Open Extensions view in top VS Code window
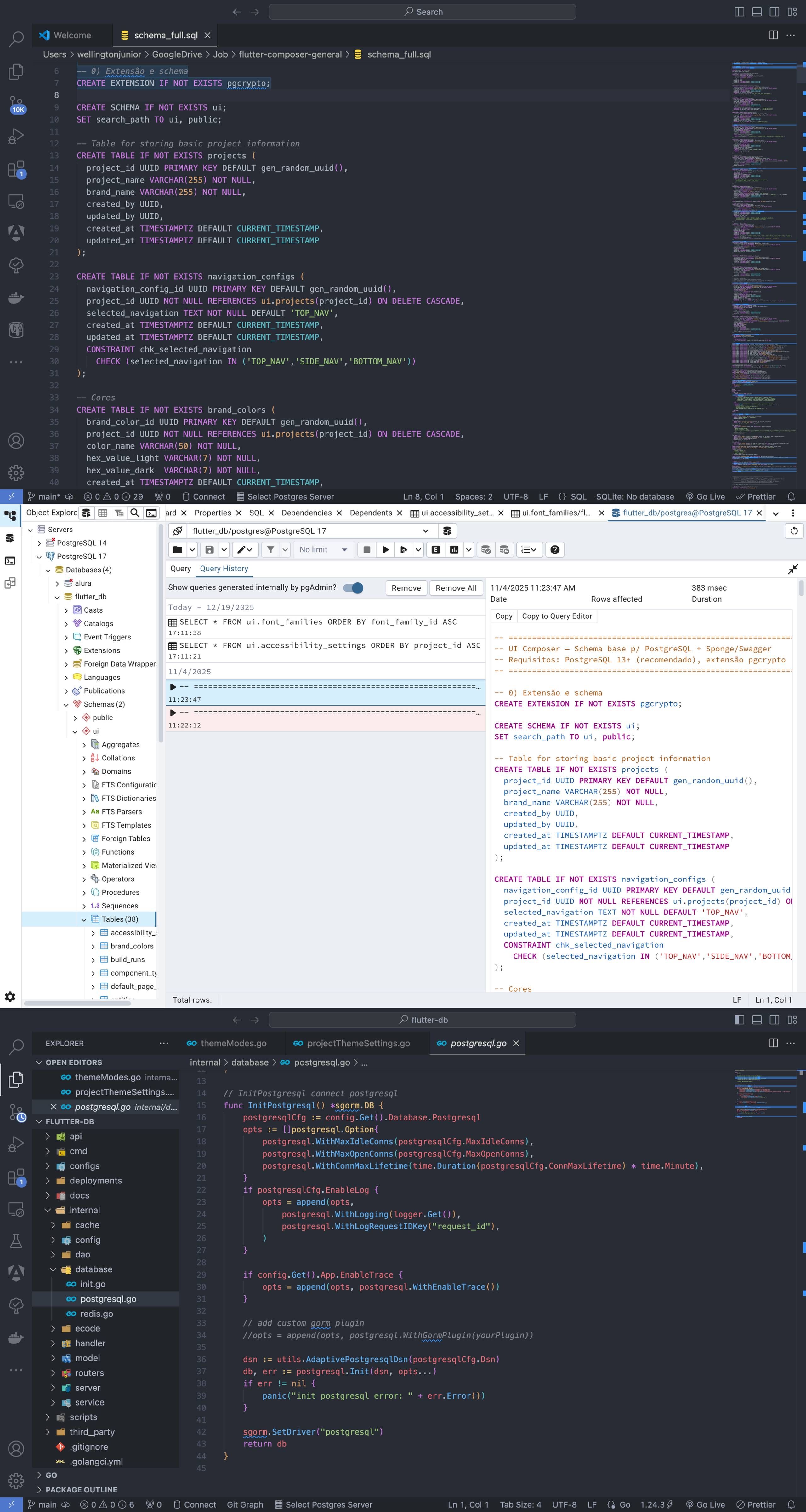This screenshot has height=1512, width=806. tap(16, 169)
